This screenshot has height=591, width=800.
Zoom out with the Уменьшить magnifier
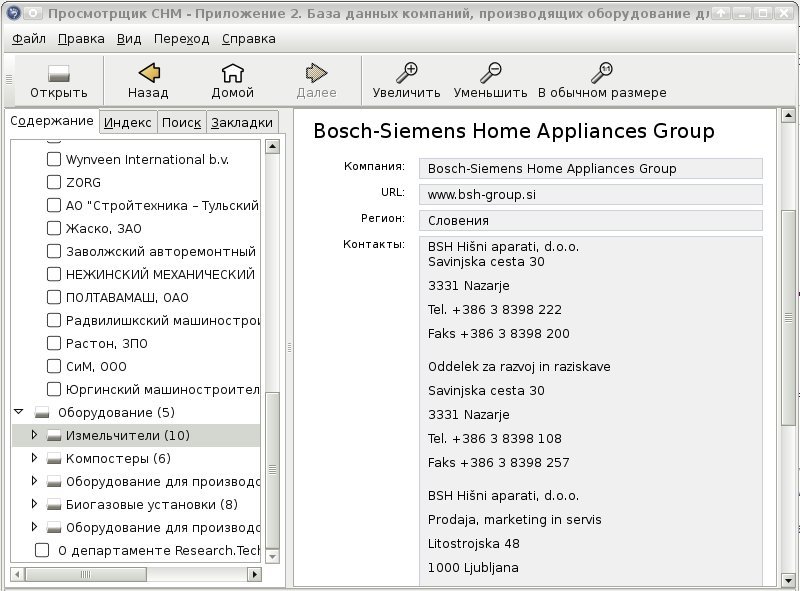coord(490,73)
